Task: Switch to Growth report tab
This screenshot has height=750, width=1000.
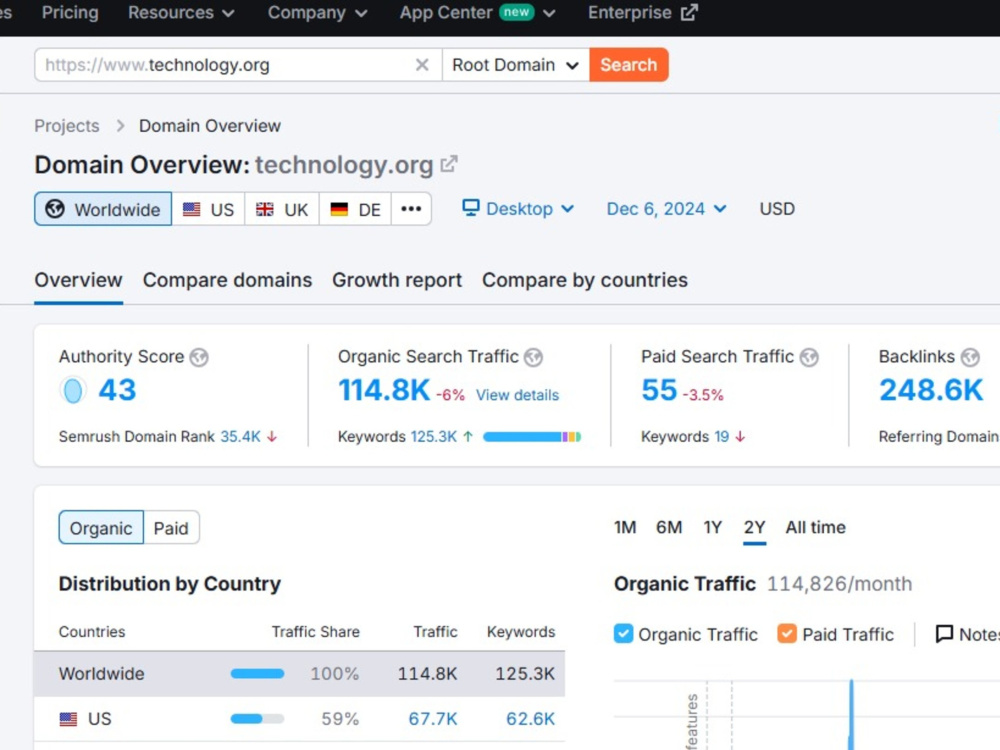Action: point(397,280)
